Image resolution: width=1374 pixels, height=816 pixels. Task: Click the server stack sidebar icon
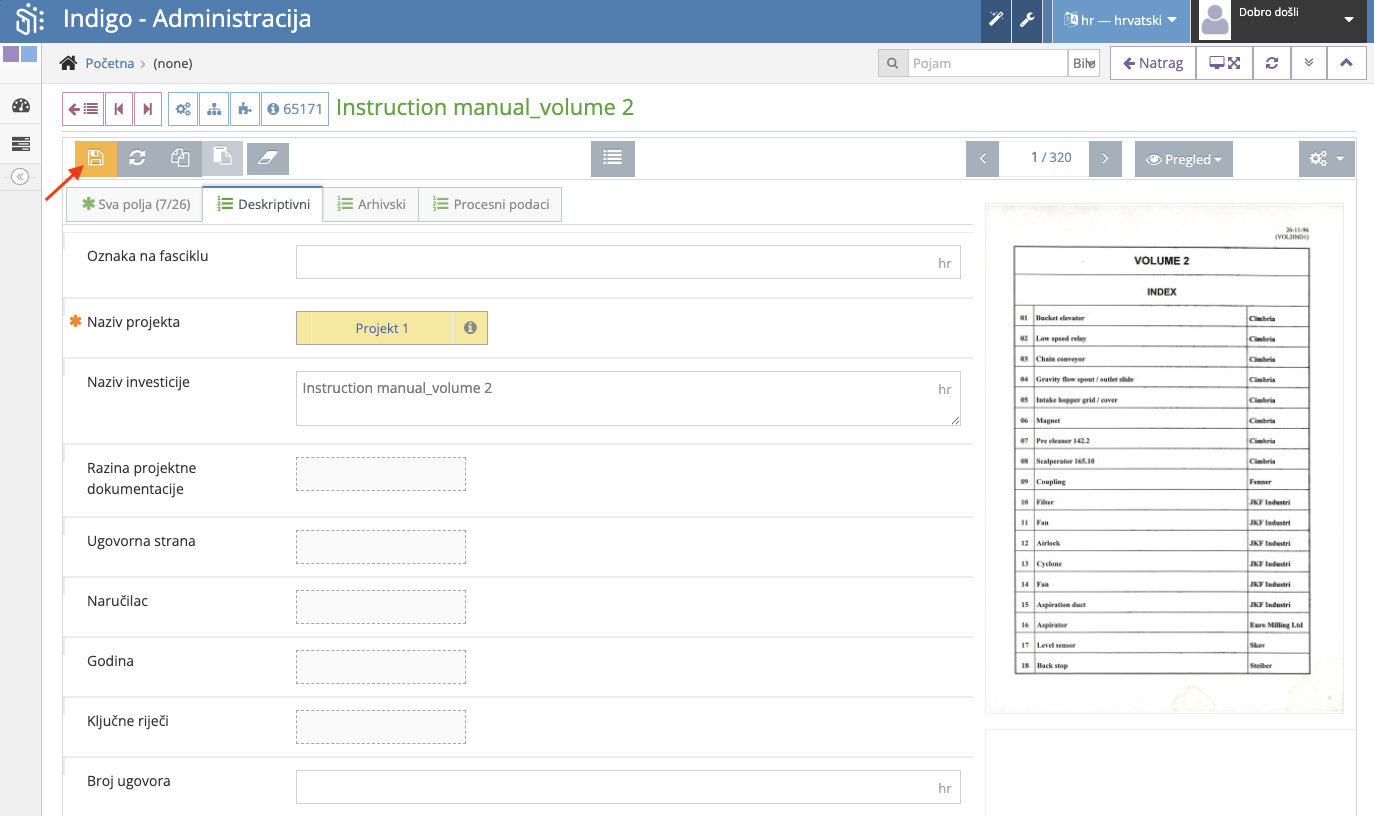pyautogui.click(x=21, y=144)
